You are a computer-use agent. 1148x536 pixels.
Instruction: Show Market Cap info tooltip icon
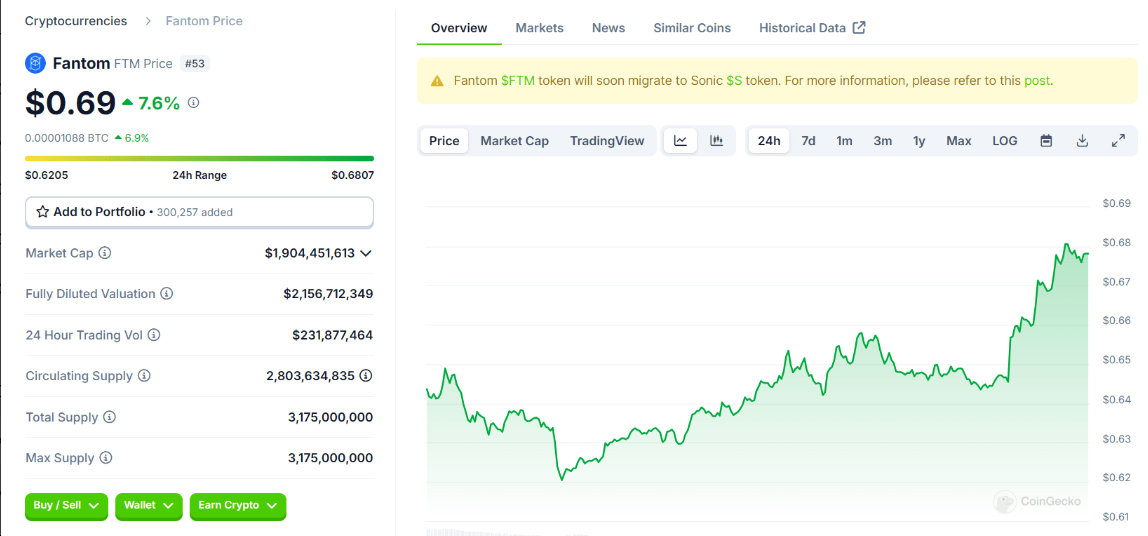click(x=105, y=253)
